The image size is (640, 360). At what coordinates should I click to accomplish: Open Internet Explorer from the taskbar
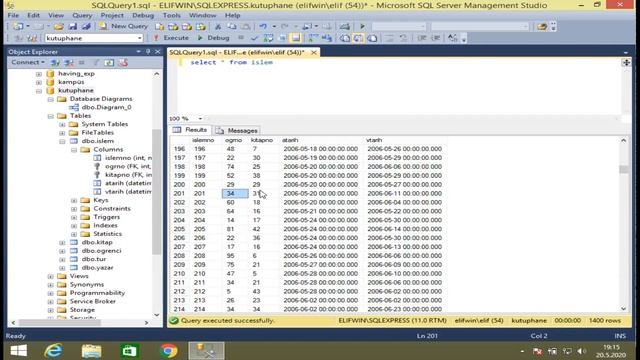[x=53, y=351]
